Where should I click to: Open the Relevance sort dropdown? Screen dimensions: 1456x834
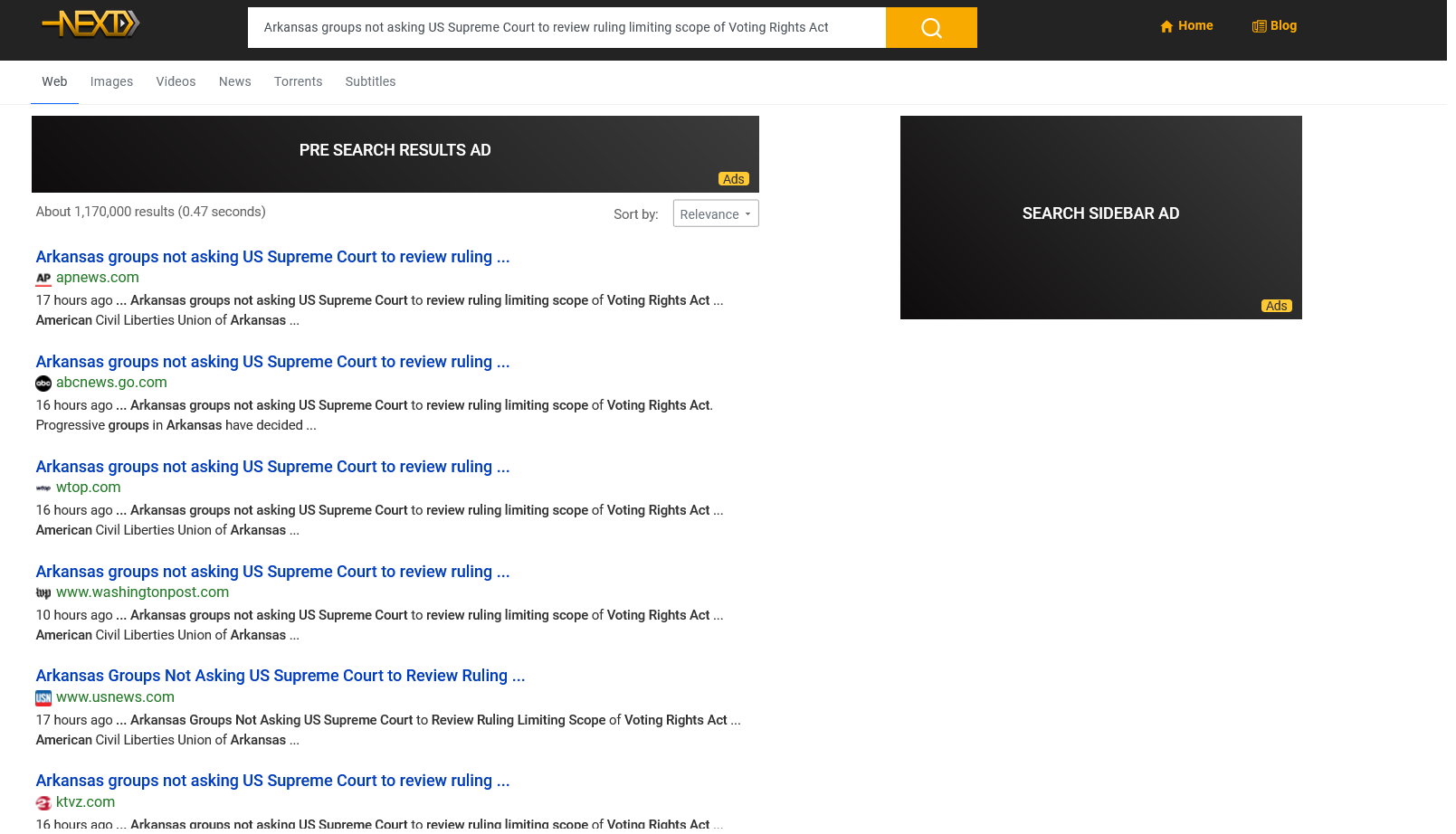(715, 214)
